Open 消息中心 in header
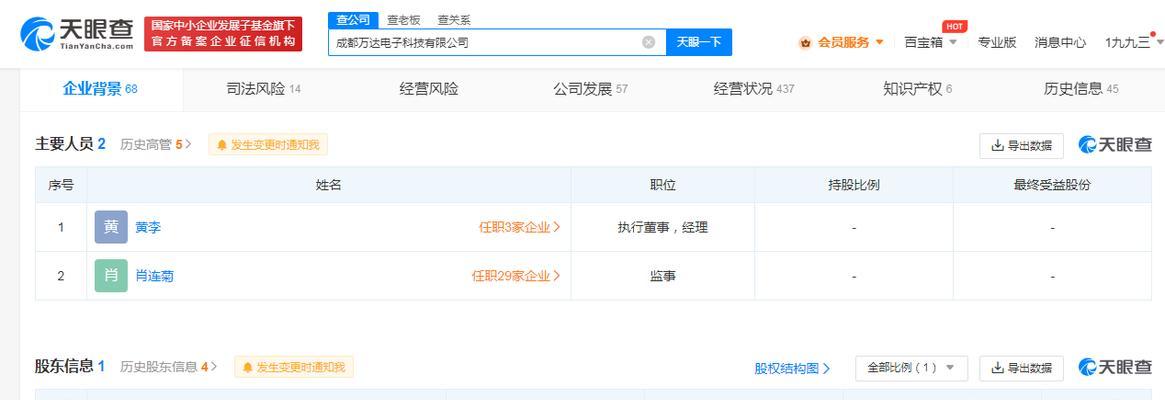The image size is (1165, 400). (1059, 42)
